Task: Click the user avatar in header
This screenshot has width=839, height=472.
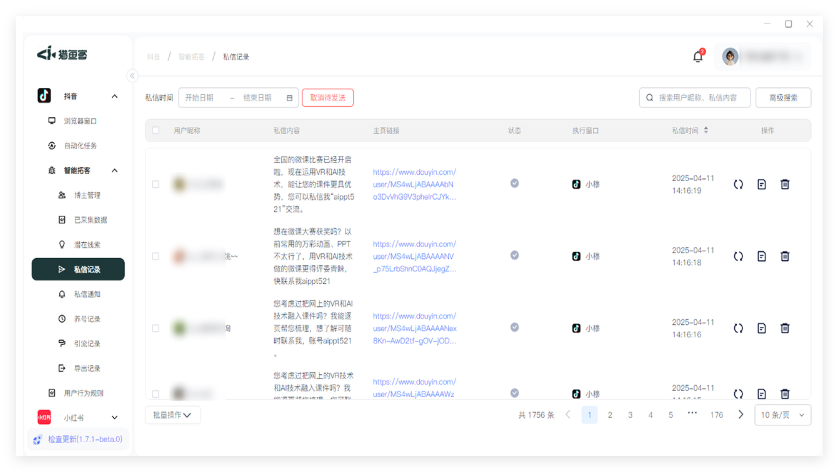Action: point(730,56)
